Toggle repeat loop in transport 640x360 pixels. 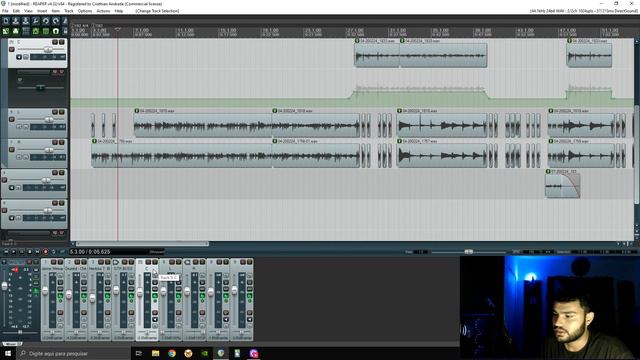(53, 252)
